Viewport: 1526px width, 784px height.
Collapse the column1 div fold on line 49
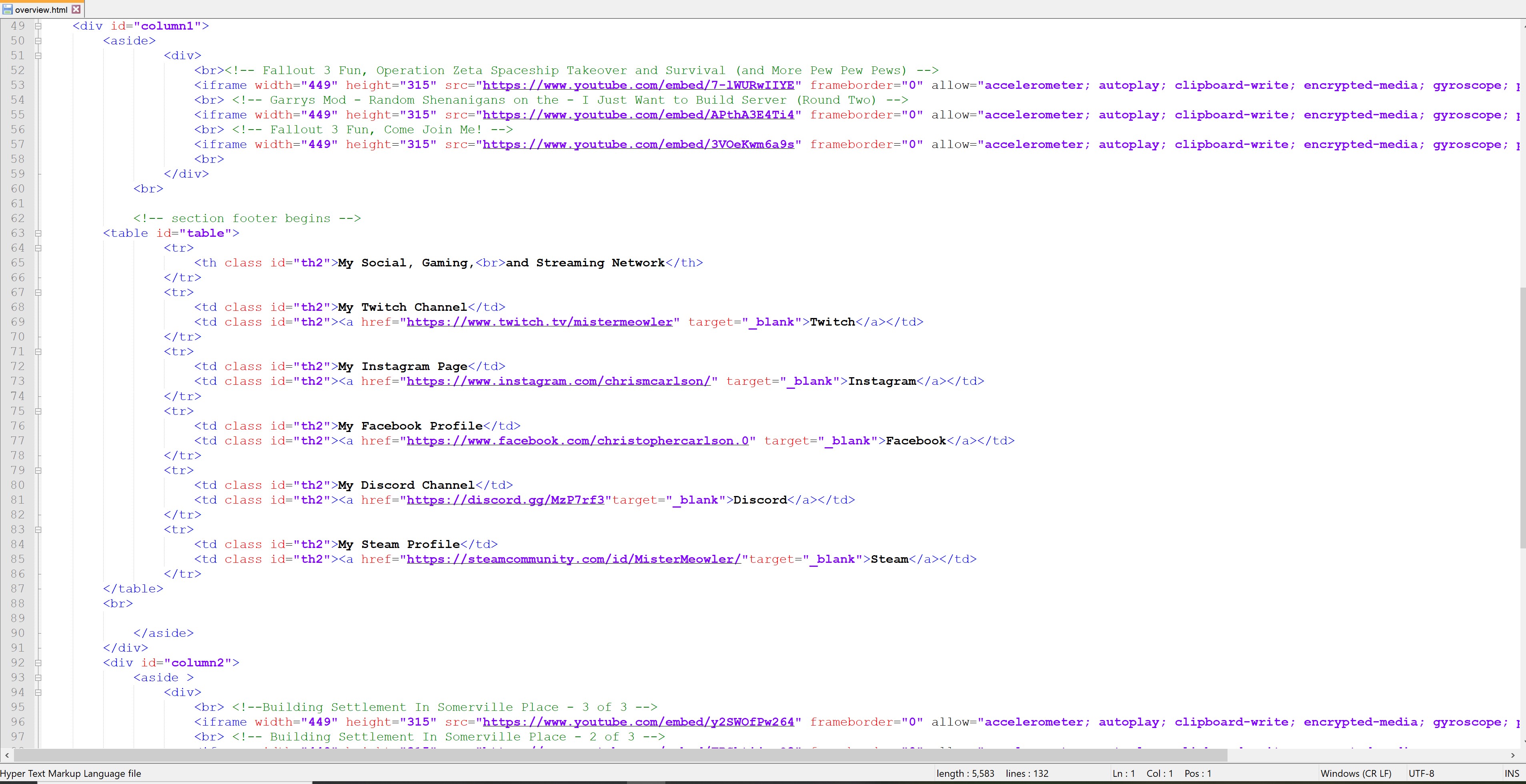tap(38, 26)
